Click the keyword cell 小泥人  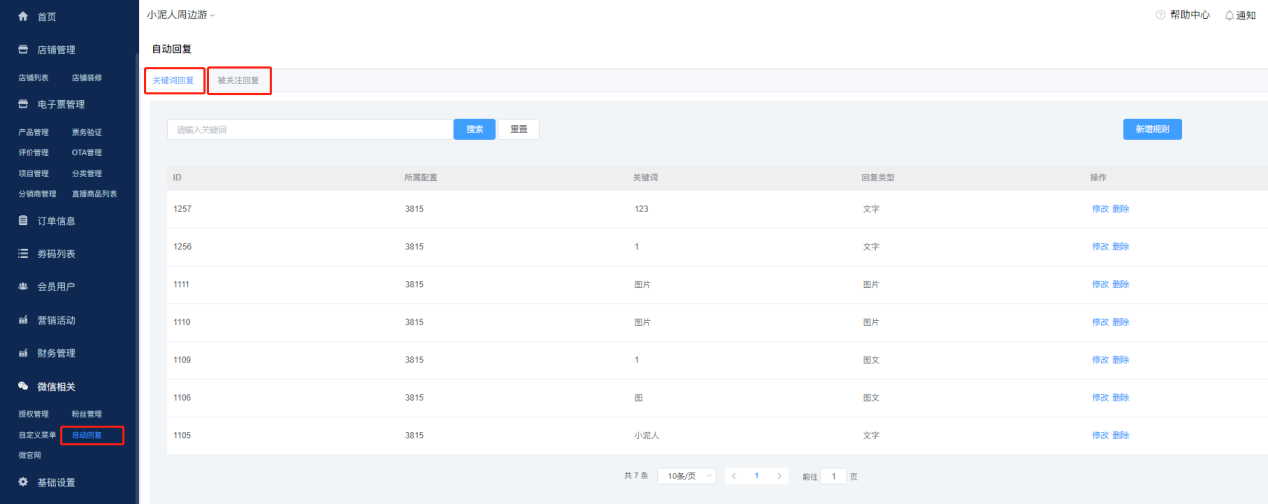646,435
